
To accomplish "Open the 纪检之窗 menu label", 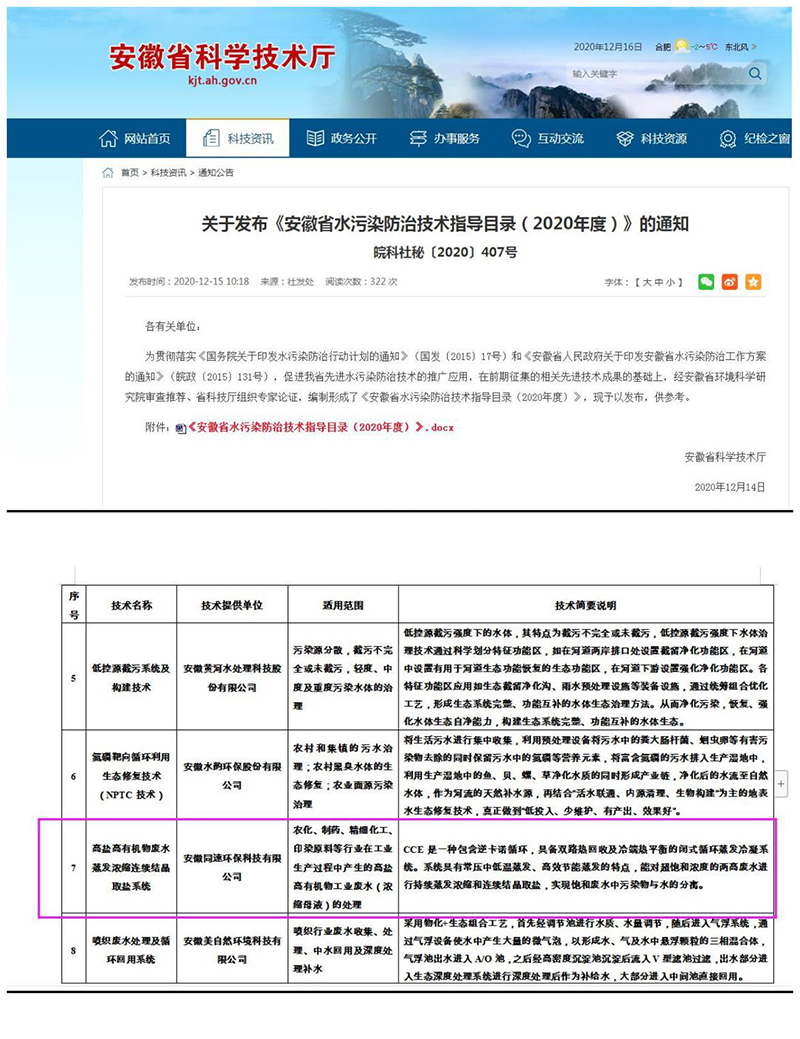I will 767,138.
